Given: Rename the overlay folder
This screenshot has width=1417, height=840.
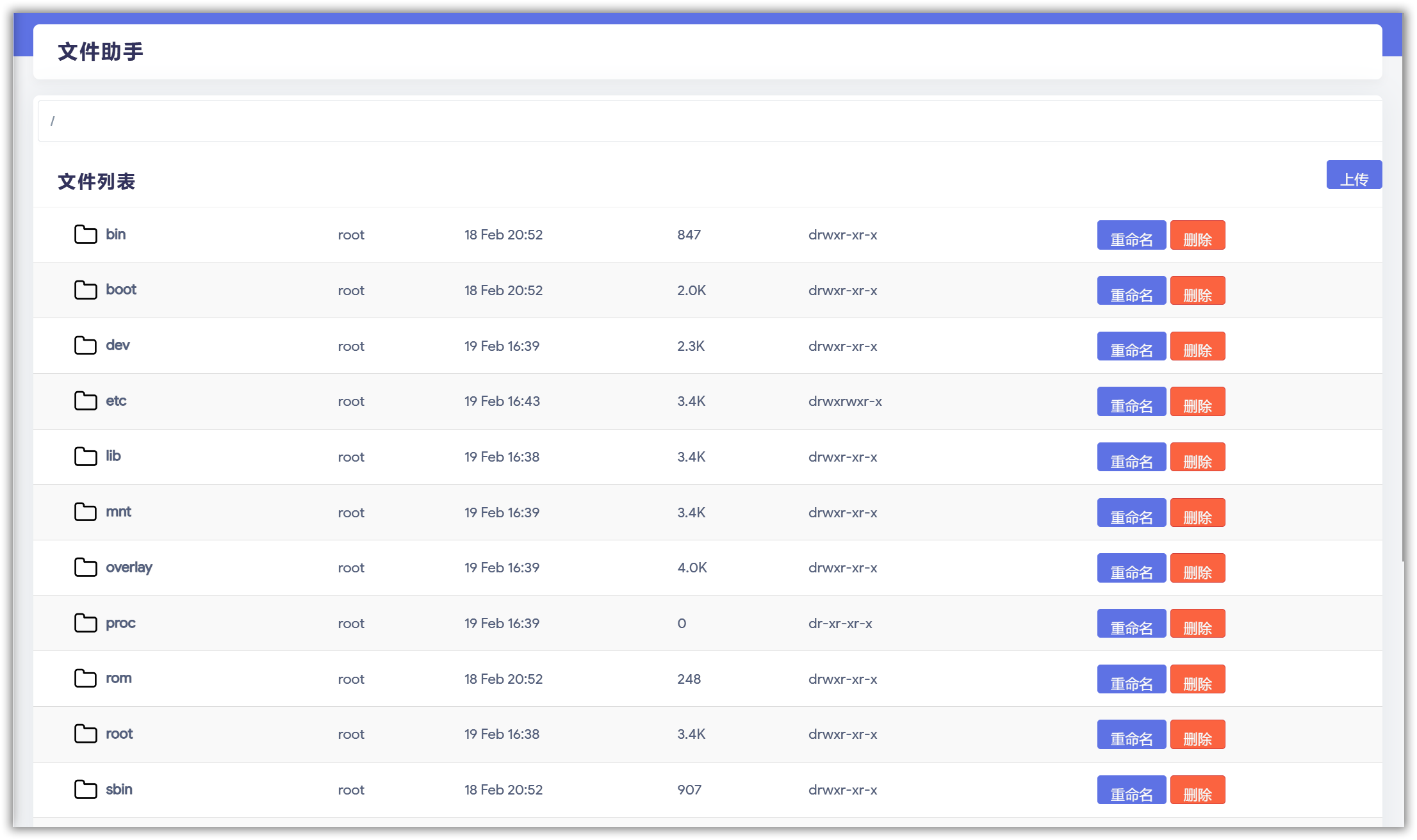Looking at the screenshot, I should tap(1131, 569).
